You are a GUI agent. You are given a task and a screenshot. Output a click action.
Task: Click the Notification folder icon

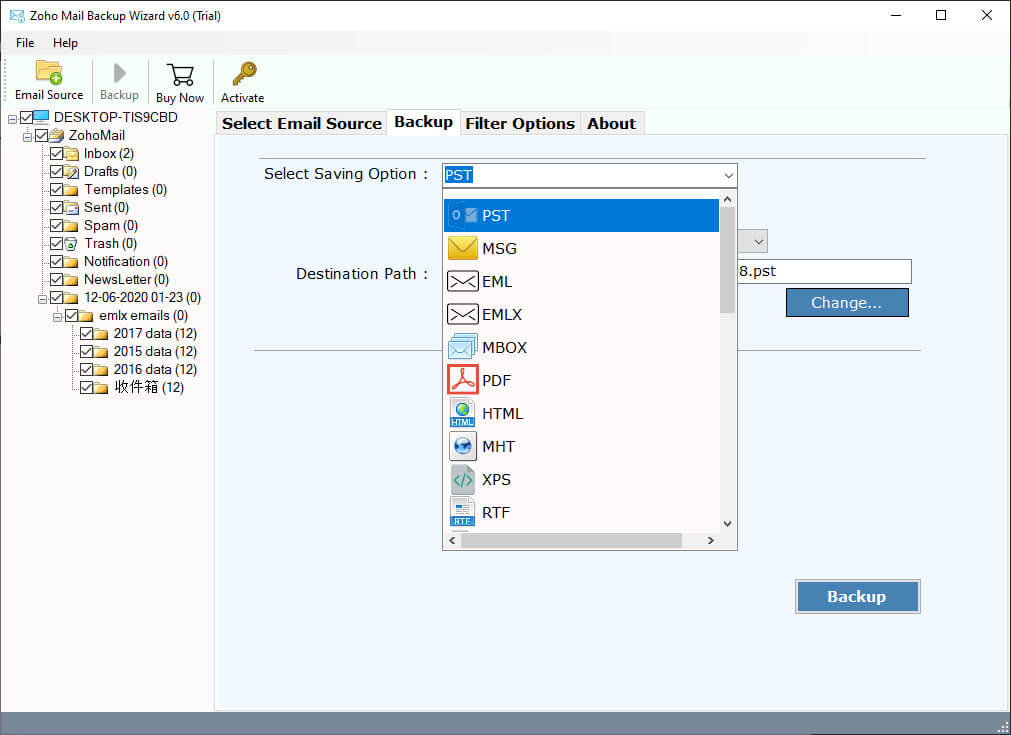(x=72, y=262)
